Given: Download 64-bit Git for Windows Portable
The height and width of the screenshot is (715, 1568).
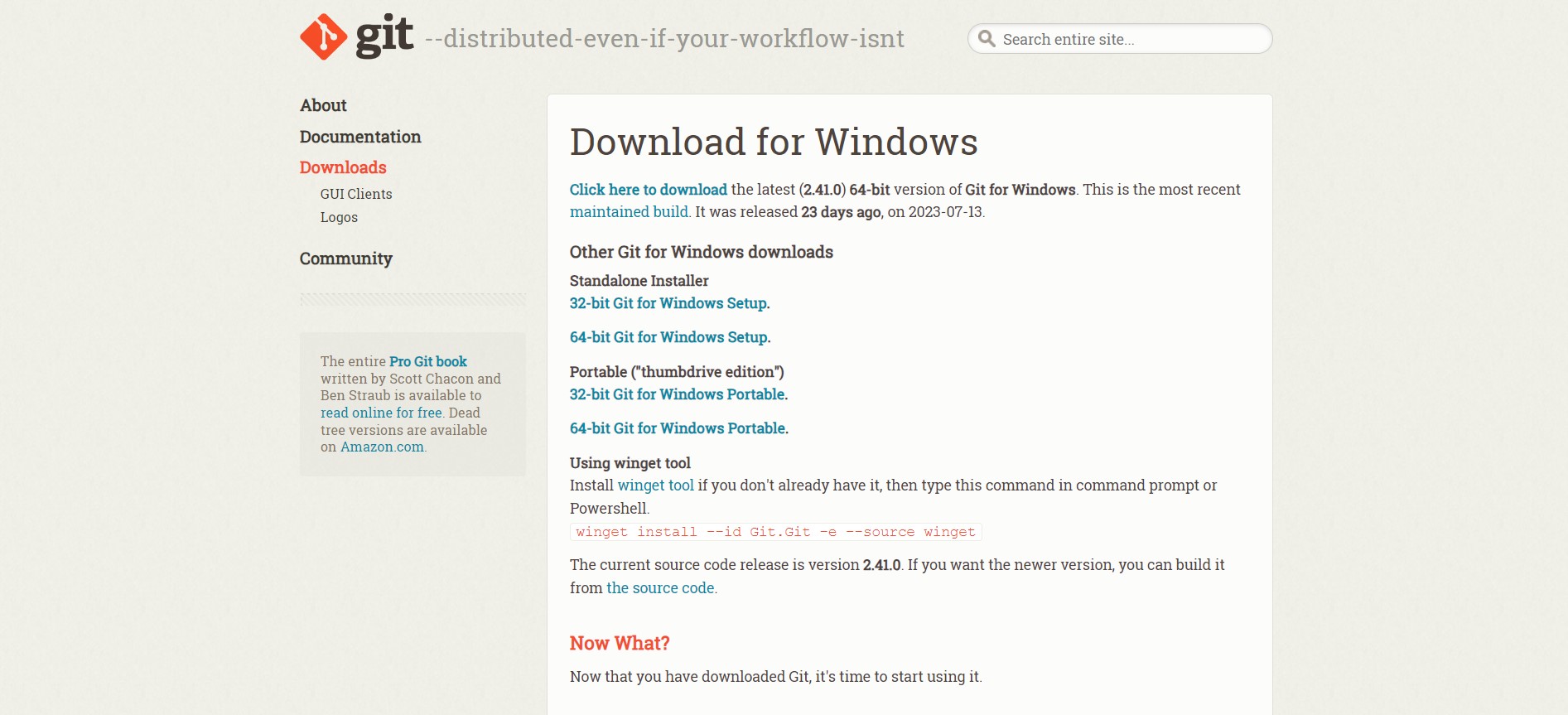Looking at the screenshot, I should click(x=678, y=428).
